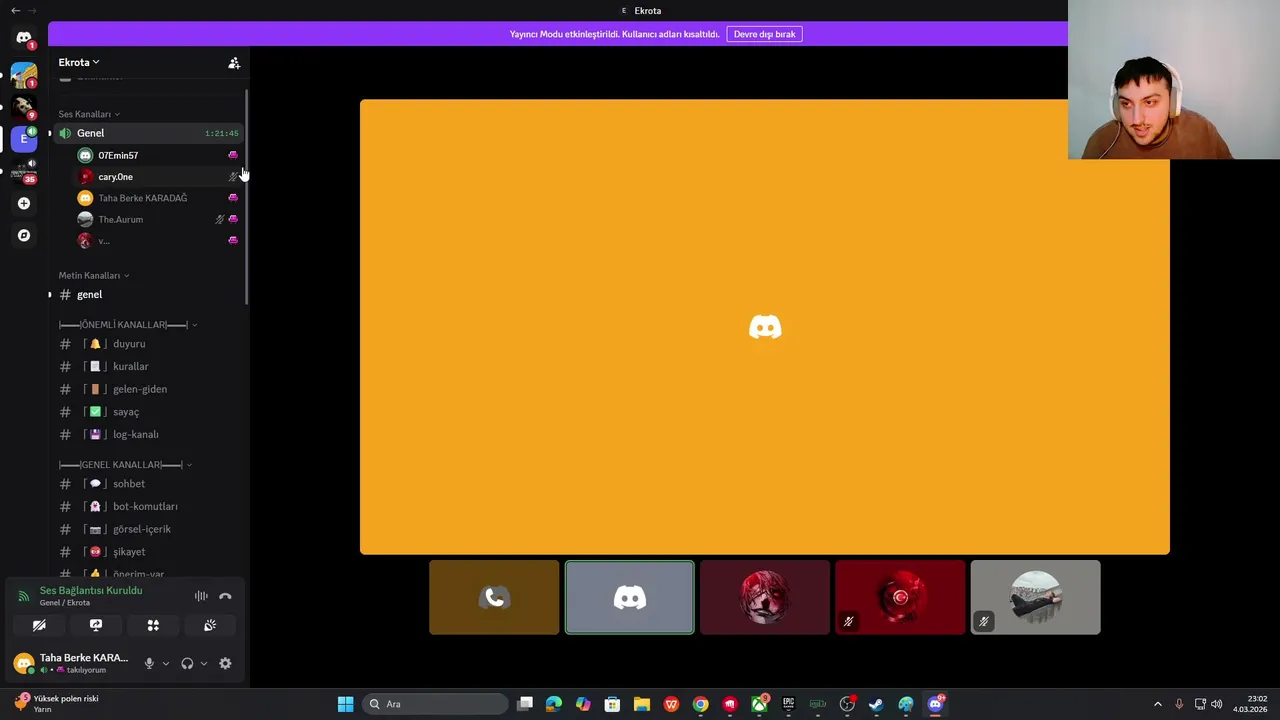Select the red Turkish-flag avatar participant tile

tap(900, 597)
